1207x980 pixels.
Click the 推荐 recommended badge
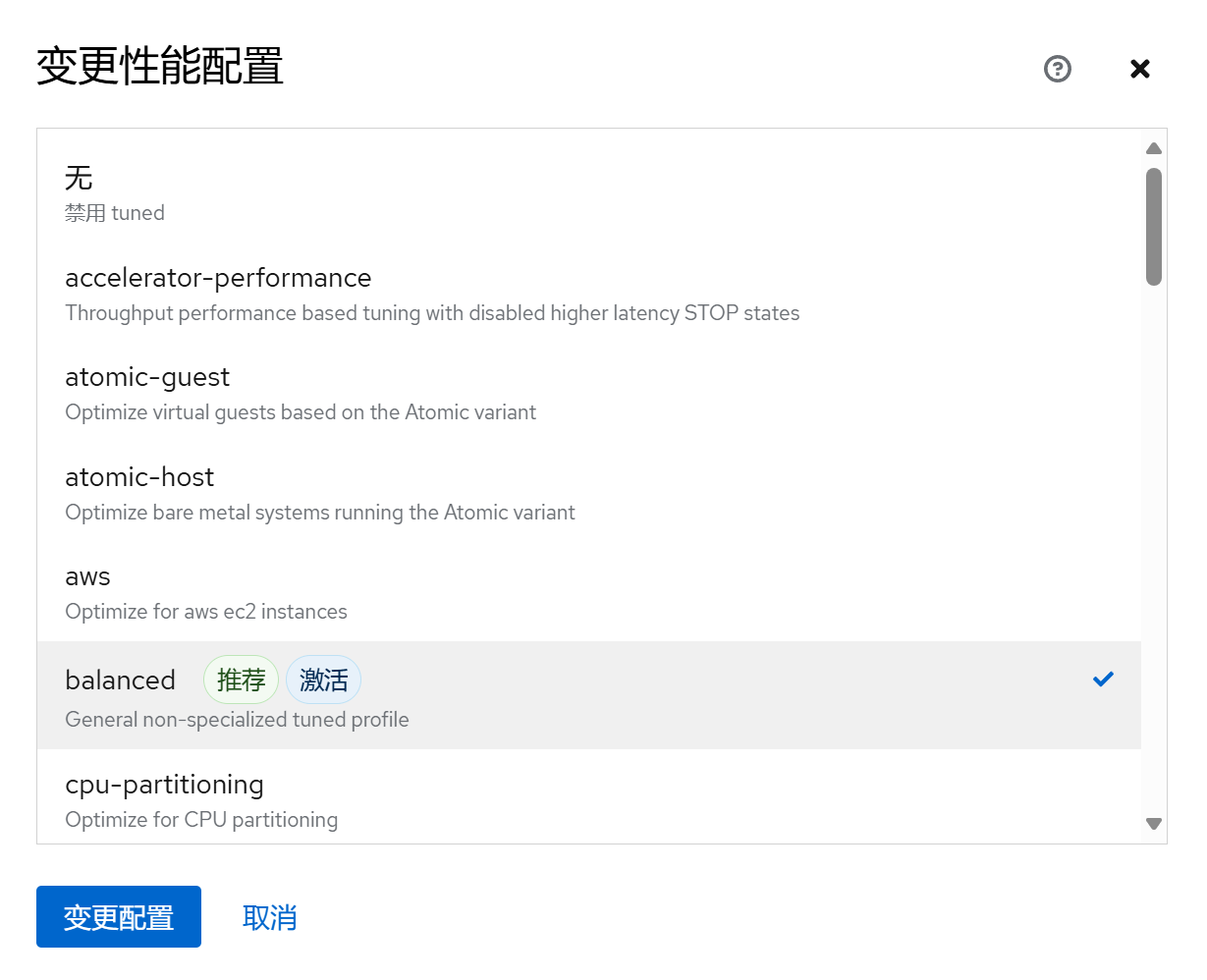point(241,680)
